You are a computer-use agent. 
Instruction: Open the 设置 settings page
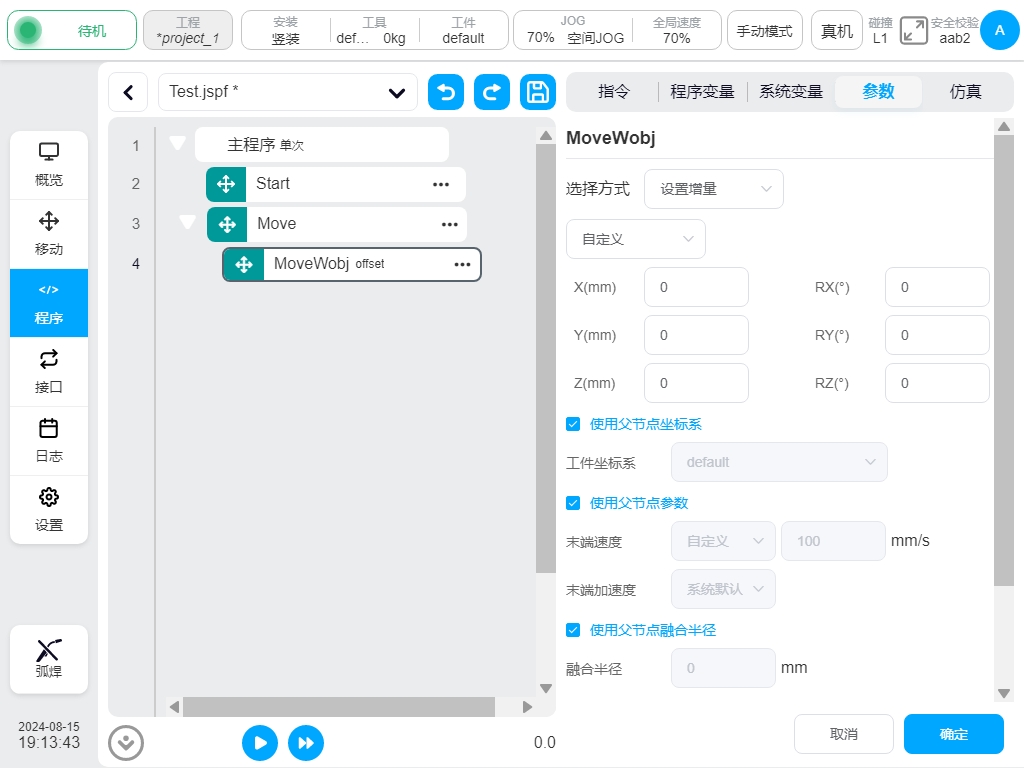pyautogui.click(x=49, y=510)
